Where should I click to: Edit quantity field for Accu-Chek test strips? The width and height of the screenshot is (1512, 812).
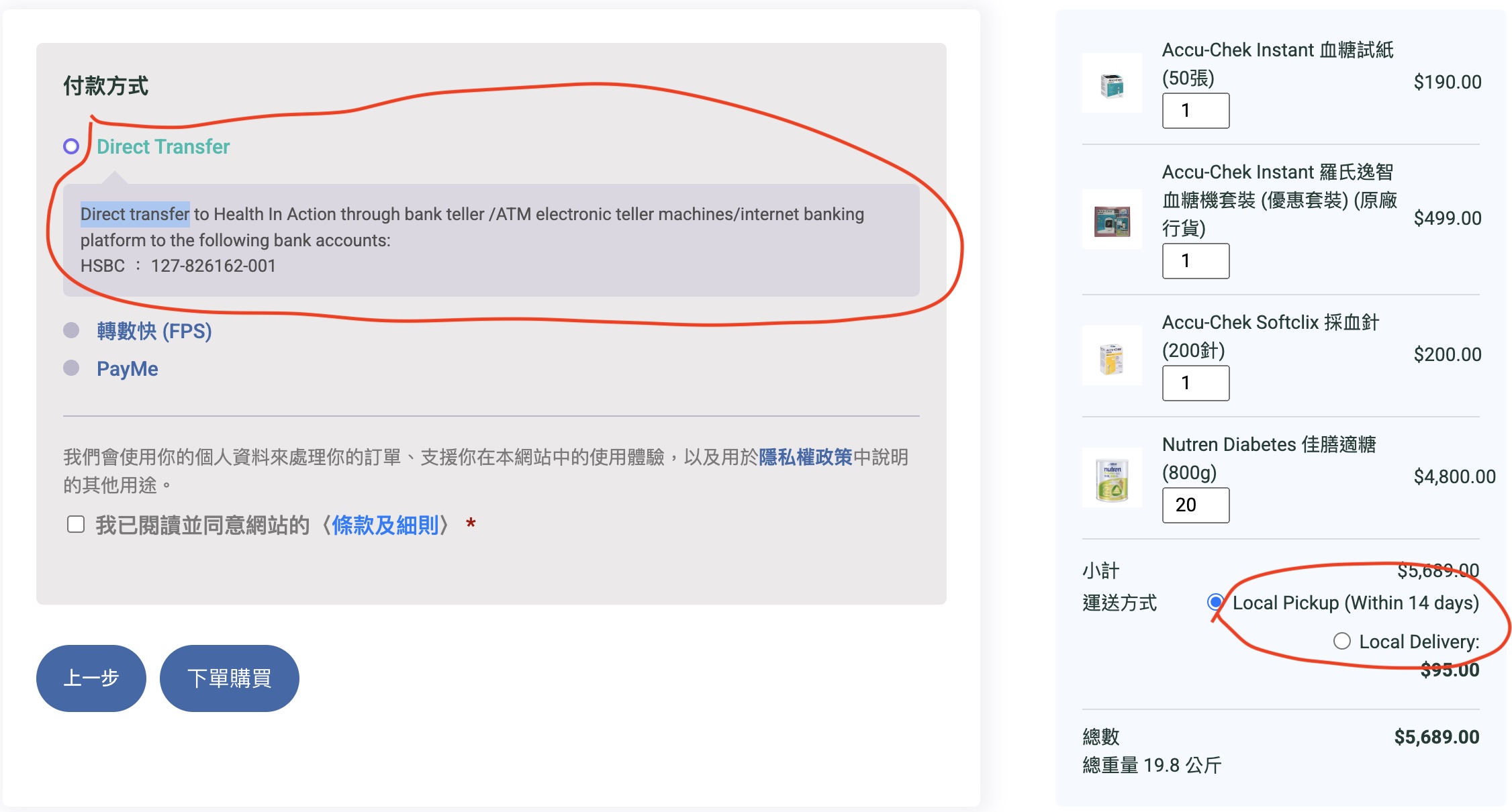pyautogui.click(x=1196, y=111)
